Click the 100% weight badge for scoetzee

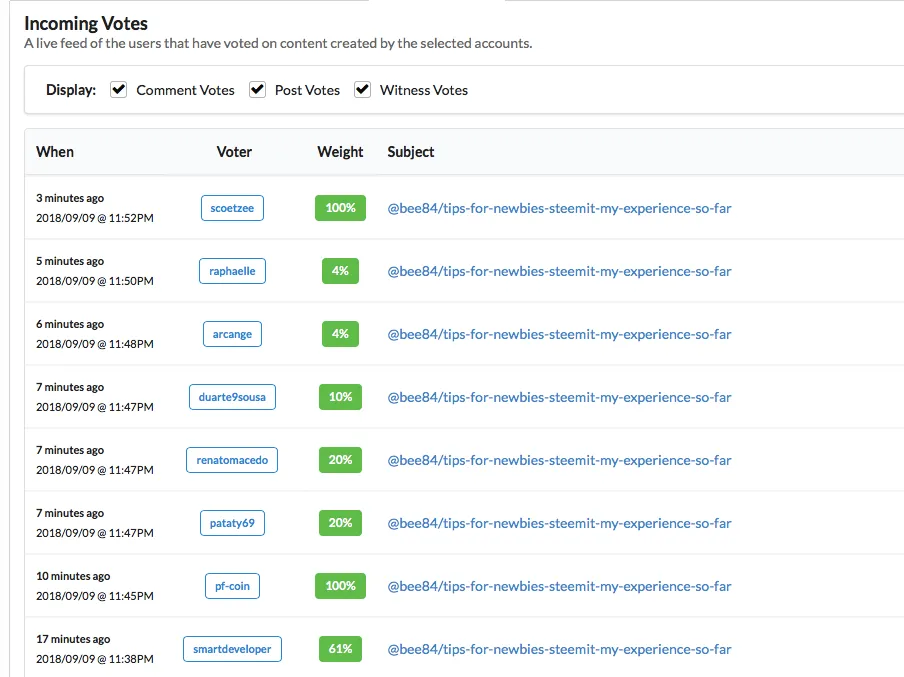(340, 208)
